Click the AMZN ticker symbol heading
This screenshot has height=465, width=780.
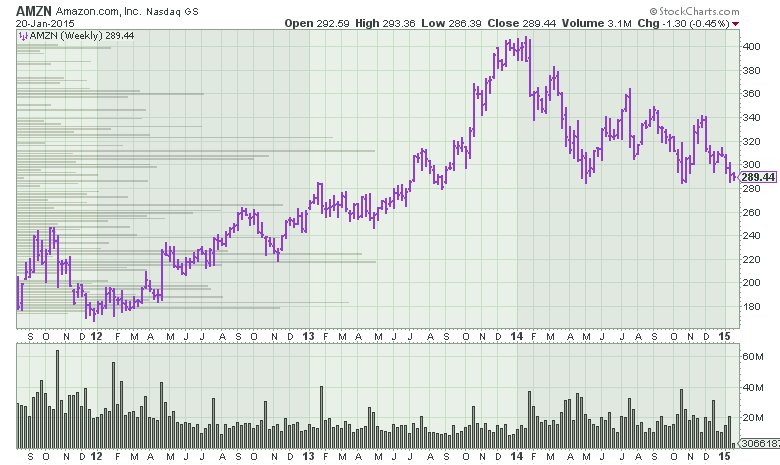point(34,11)
